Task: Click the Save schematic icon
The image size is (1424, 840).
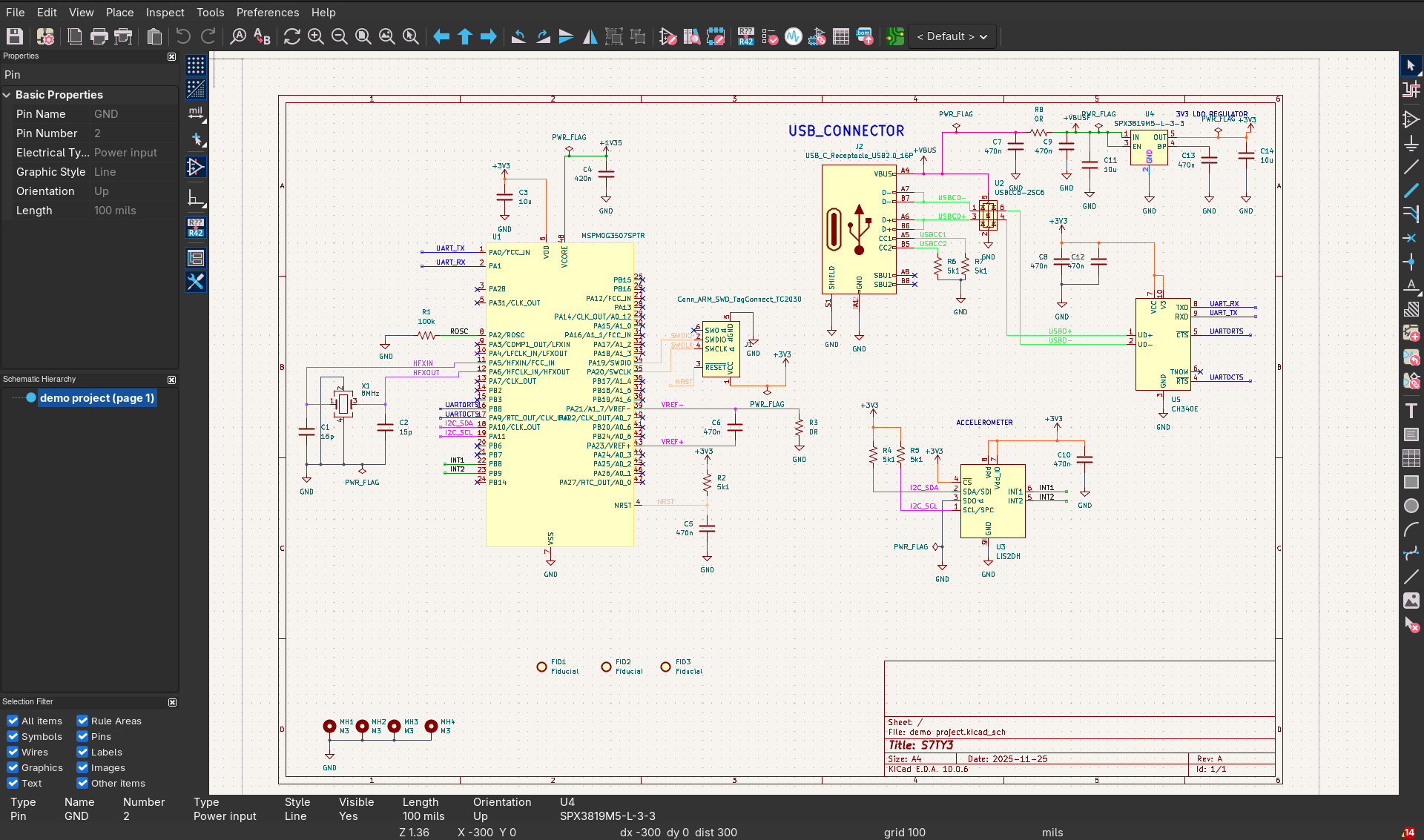Action: pos(15,36)
